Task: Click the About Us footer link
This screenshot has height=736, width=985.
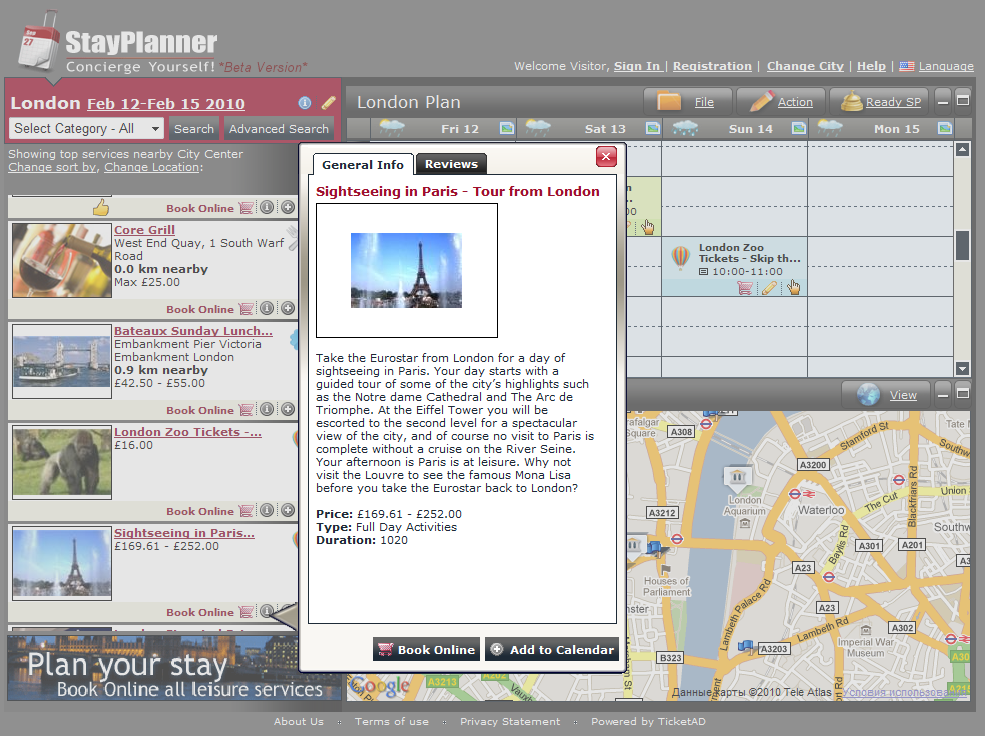Action: [x=298, y=722]
